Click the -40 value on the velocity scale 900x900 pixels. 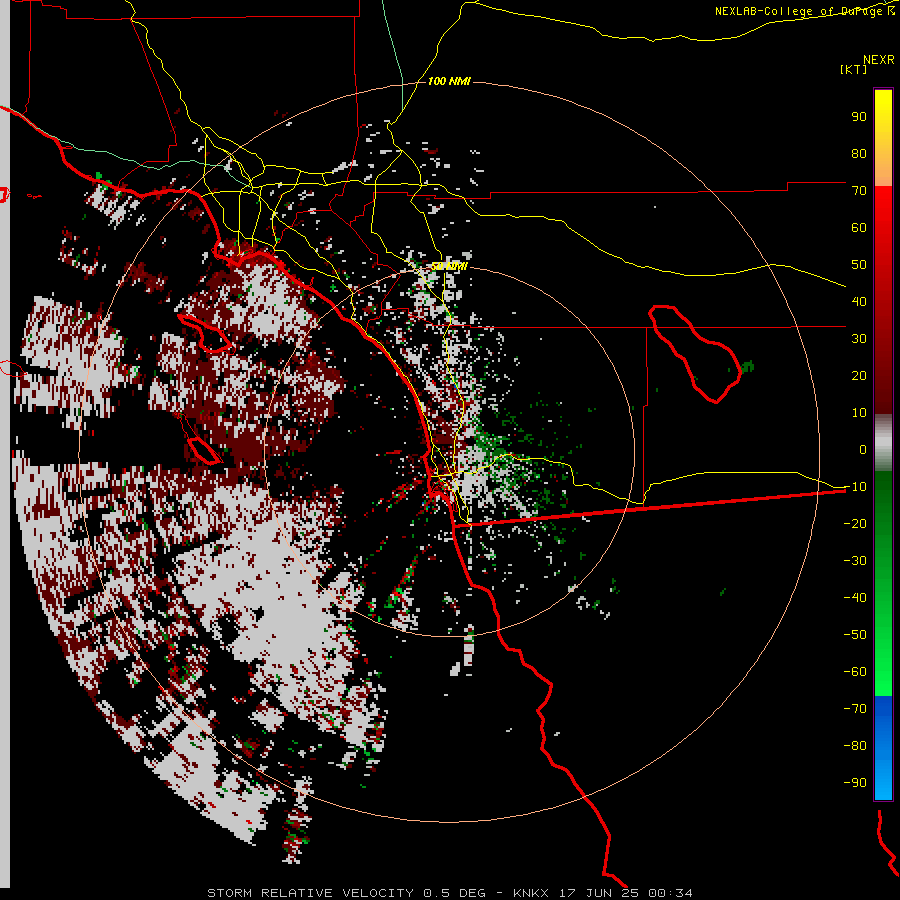855,598
